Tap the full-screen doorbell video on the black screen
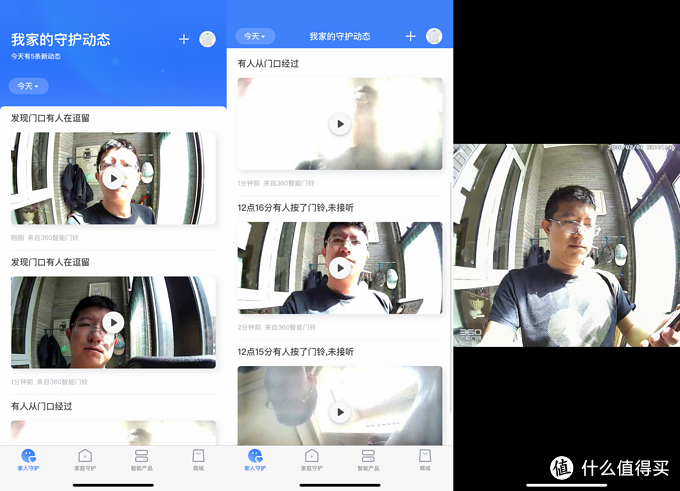 pos(566,246)
